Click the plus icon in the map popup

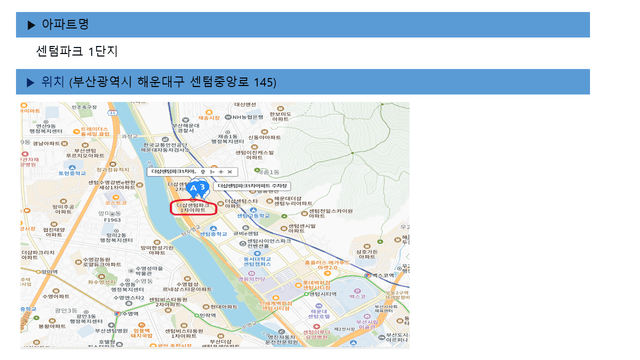click(x=221, y=172)
